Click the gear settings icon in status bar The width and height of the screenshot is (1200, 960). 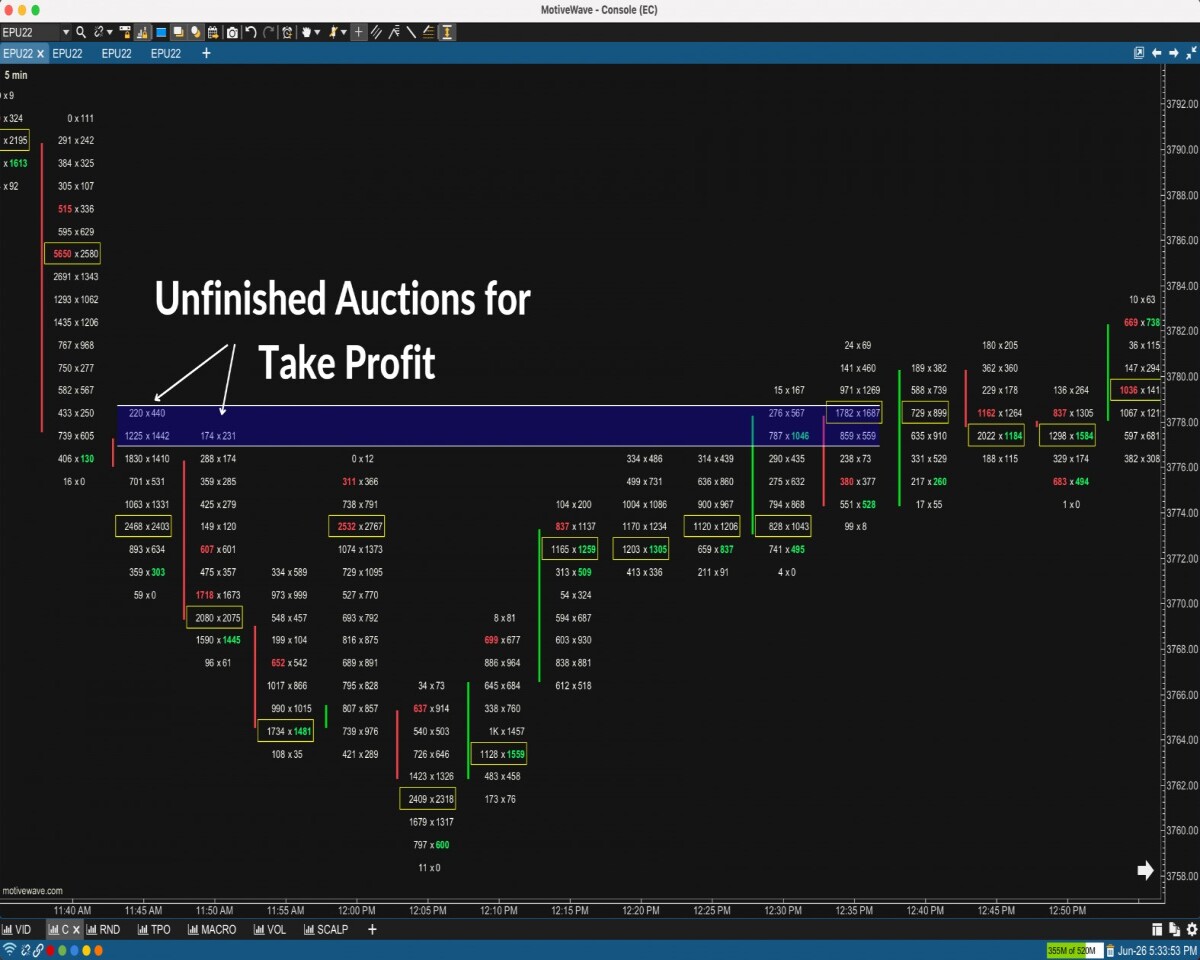(x=1192, y=930)
